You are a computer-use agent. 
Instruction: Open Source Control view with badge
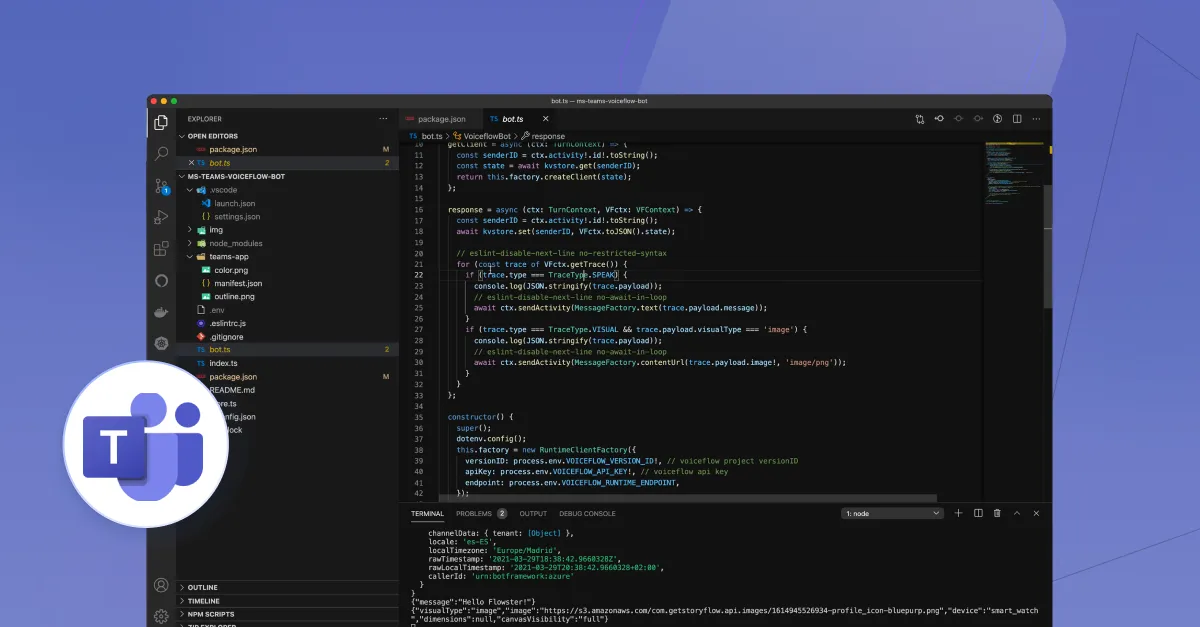pos(161,186)
